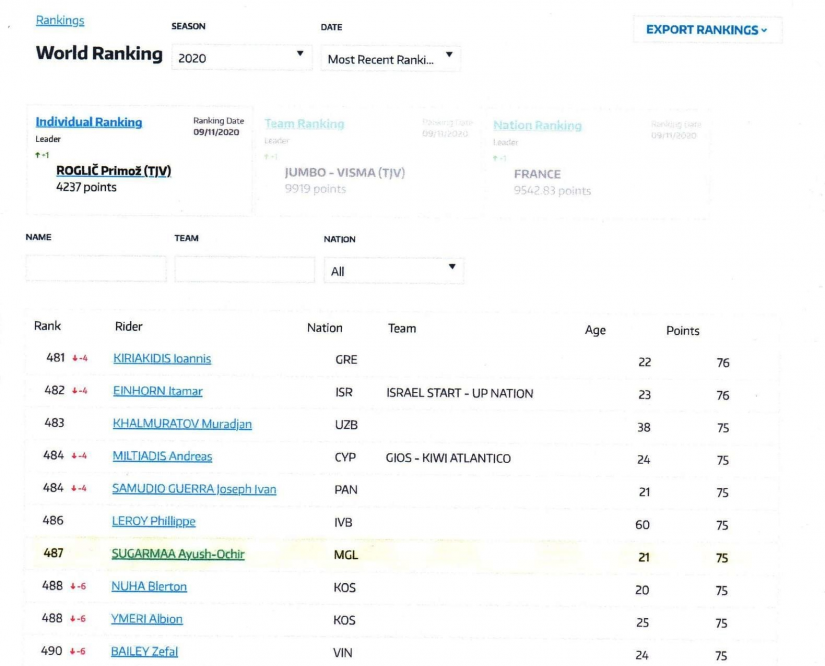825x666 pixels.
Task: Click the 4237 points leader total
Action: [86, 187]
